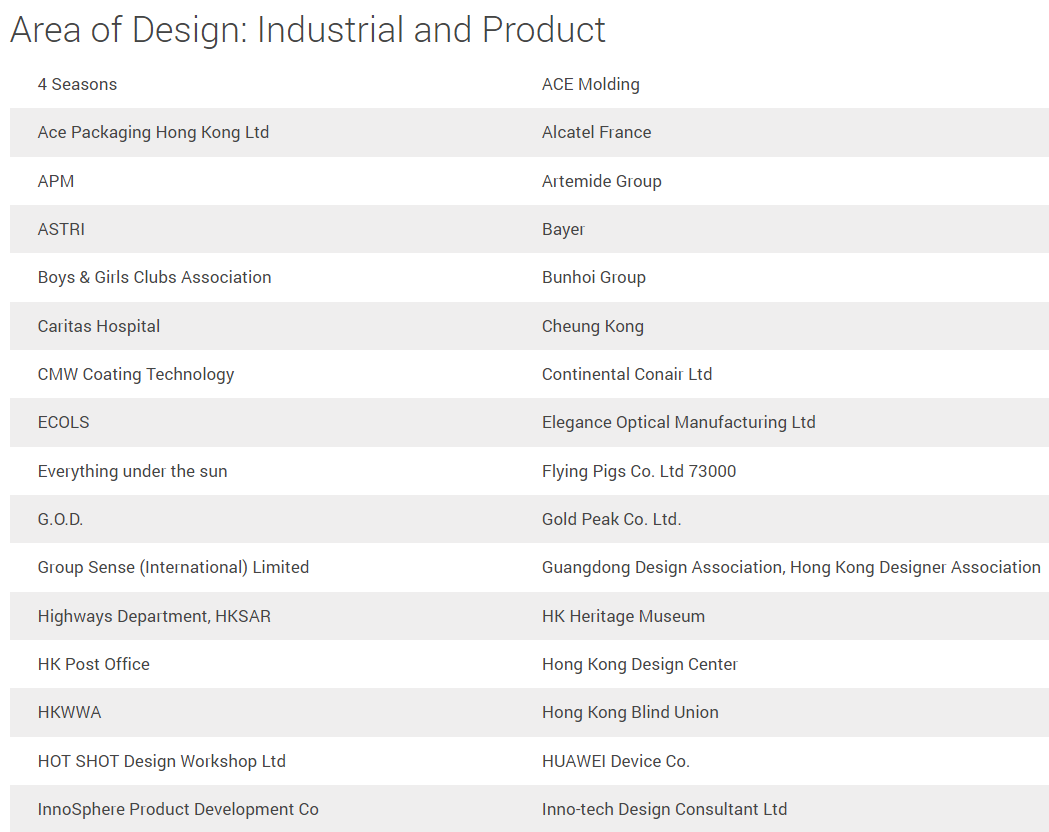
Task: Click the 'HKWWA' entry
Action: click(x=70, y=713)
